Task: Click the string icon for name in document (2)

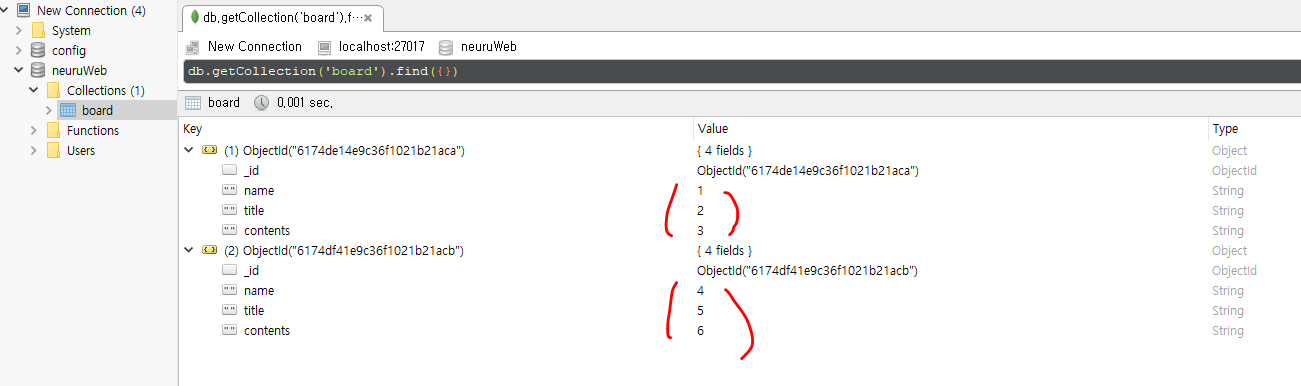Action: (229, 291)
